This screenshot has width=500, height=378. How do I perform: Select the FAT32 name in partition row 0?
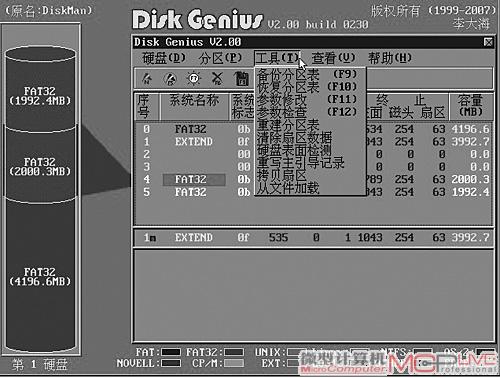[x=191, y=129]
